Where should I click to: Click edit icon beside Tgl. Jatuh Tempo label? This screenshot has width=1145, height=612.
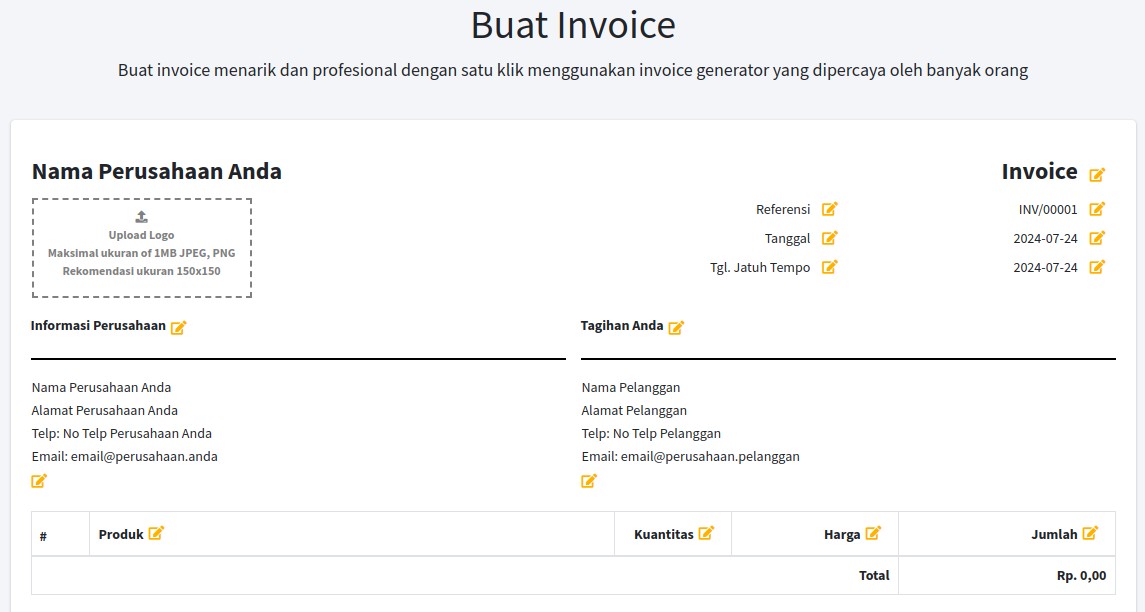[830, 267]
